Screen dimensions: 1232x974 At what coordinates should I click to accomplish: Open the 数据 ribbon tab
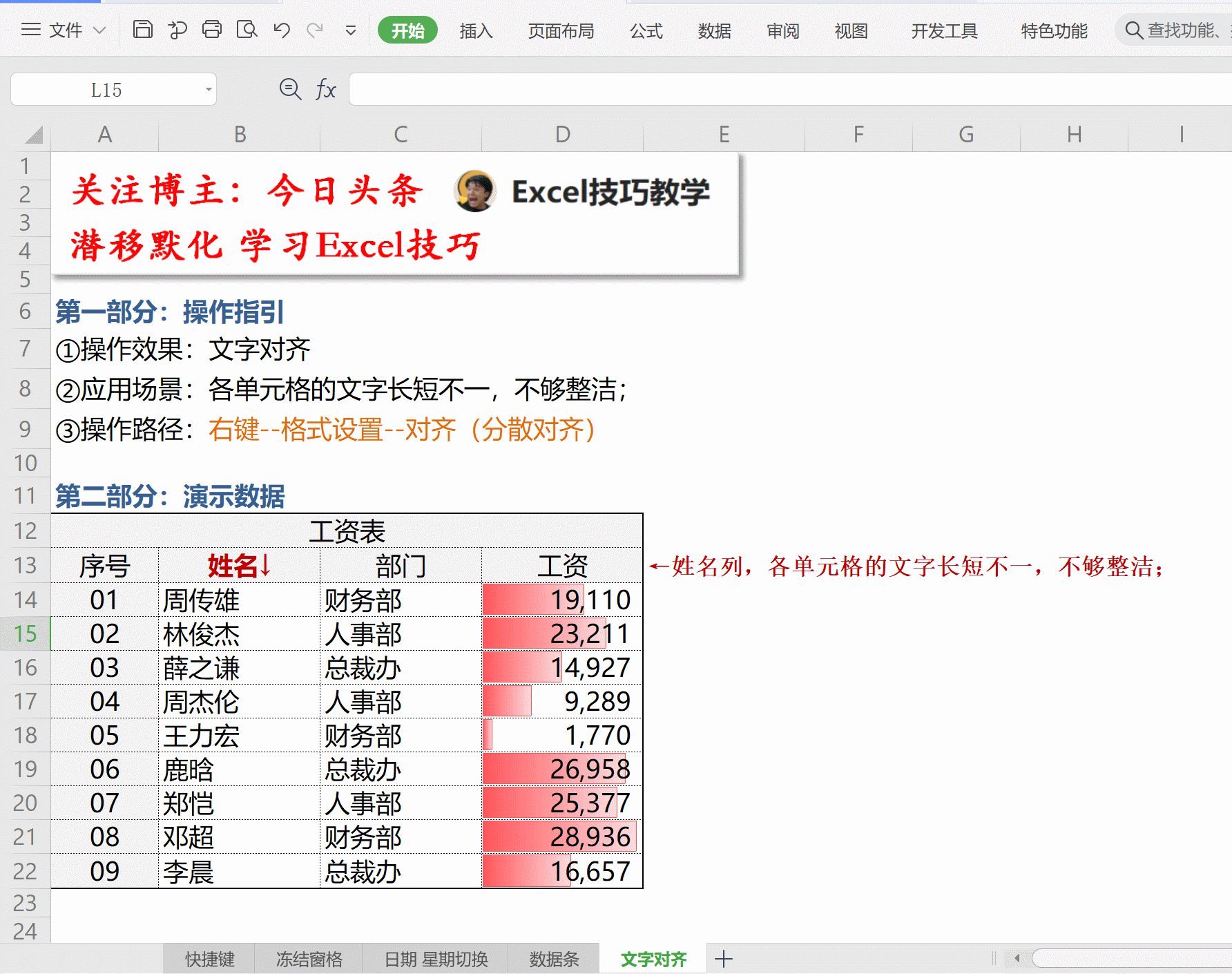714,30
